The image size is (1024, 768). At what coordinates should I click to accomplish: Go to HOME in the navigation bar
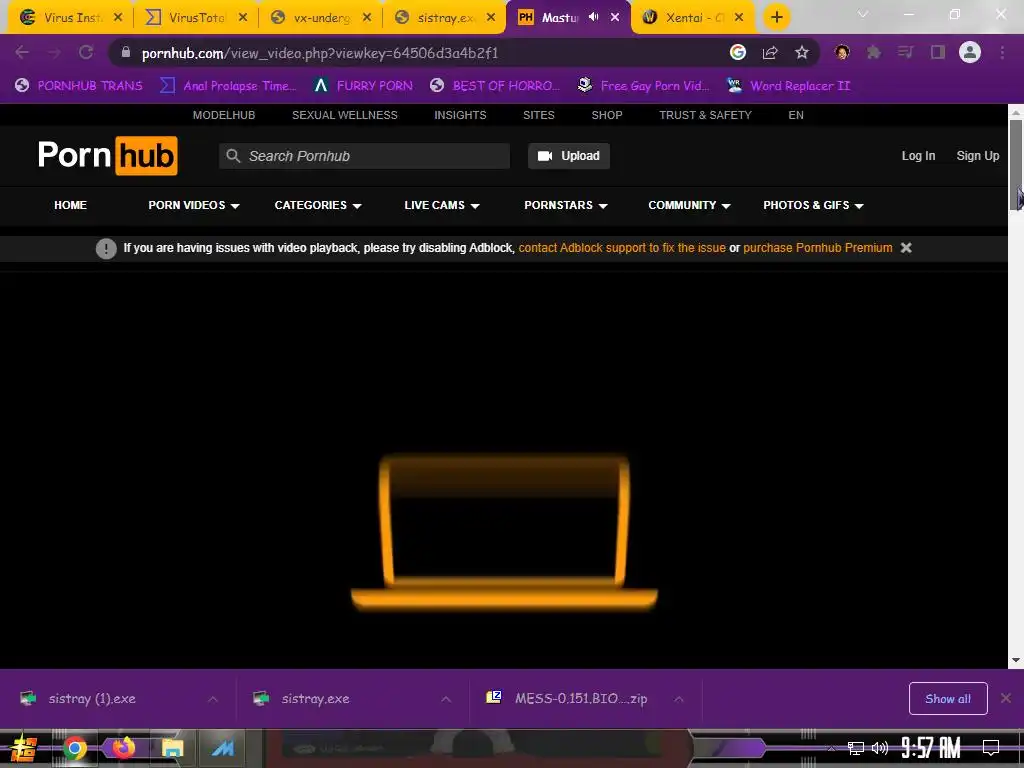71,205
